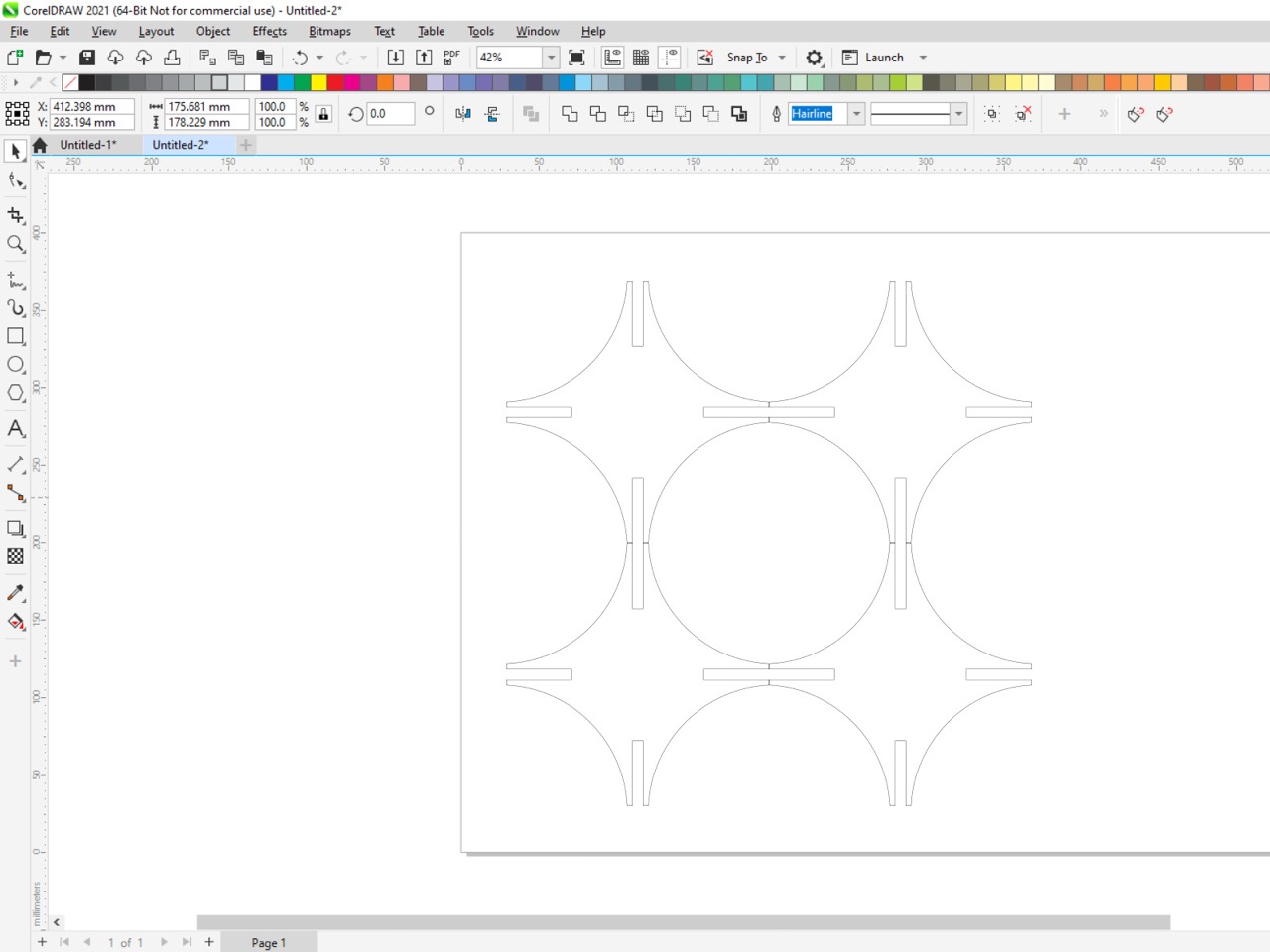Click Mirror vertically icon
1270x952 pixels.
click(492, 114)
